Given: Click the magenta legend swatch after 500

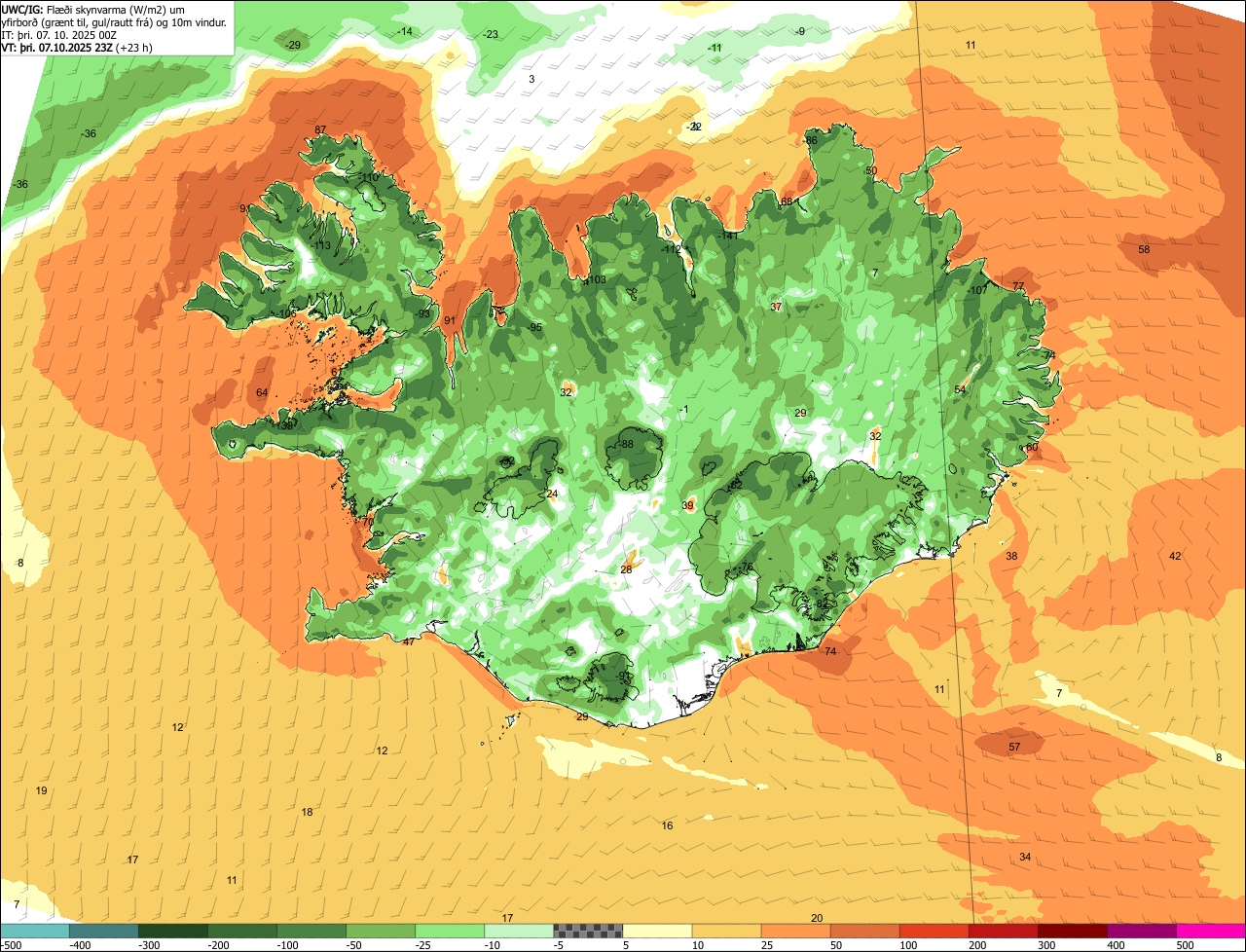Looking at the screenshot, I should (x=1211, y=931).
